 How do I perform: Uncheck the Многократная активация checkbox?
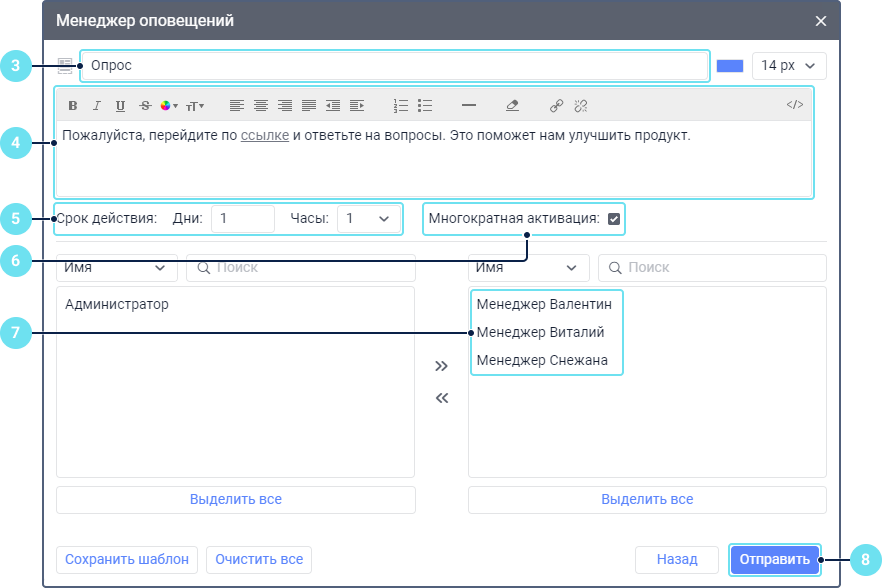click(x=614, y=219)
